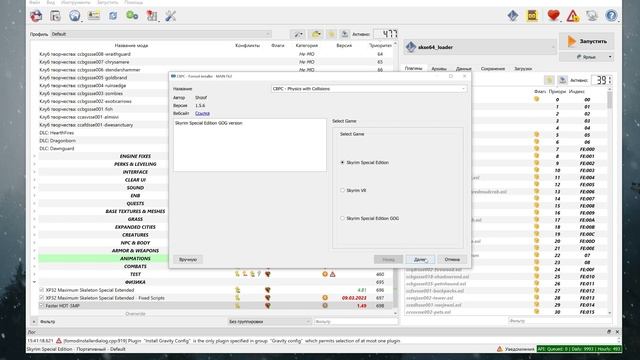Open the Default profile dropdown
The width and height of the screenshot is (640, 360).
coord(160,34)
